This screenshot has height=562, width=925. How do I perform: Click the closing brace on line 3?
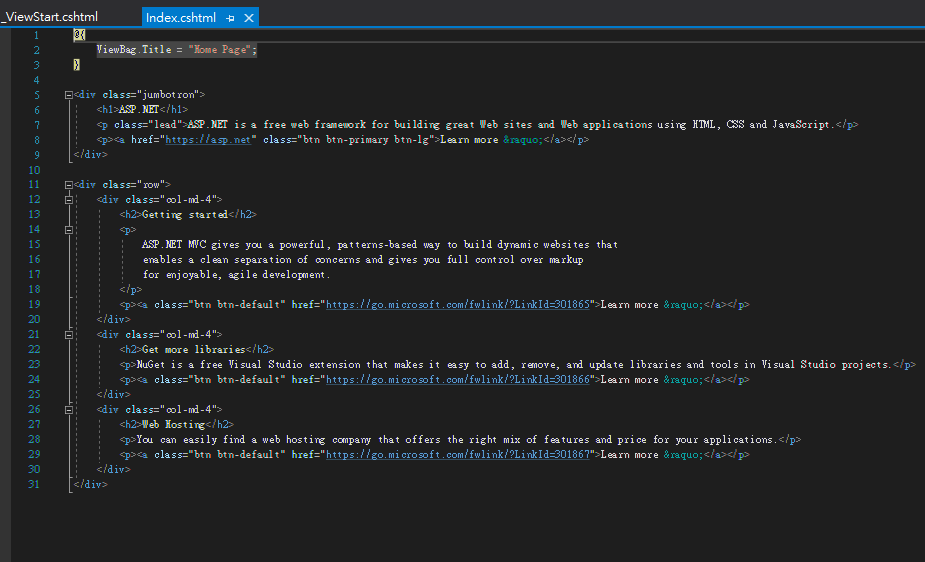(77, 65)
